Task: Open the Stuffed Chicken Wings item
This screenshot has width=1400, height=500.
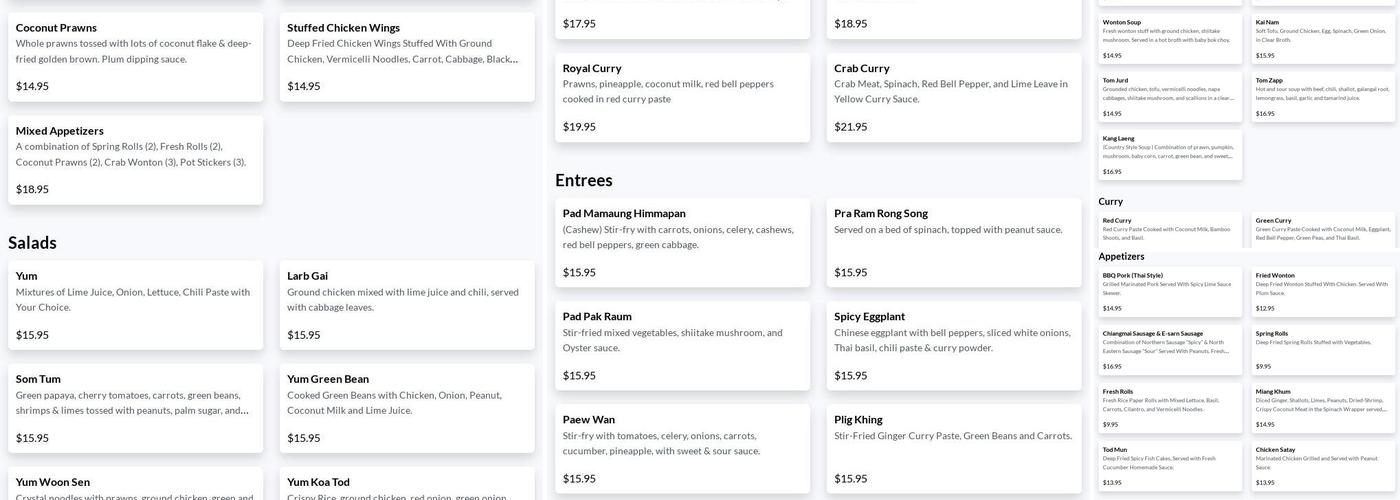Action: tap(407, 56)
